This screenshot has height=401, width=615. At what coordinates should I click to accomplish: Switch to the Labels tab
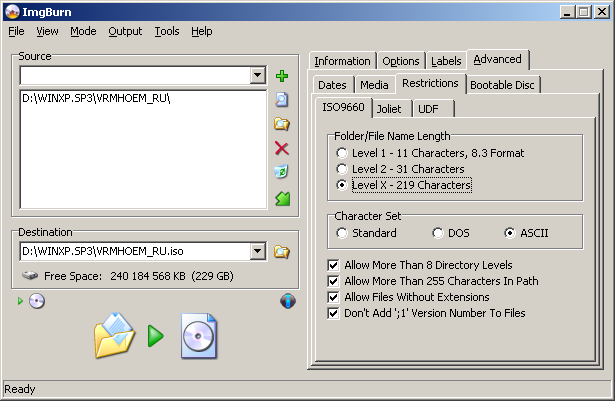click(446, 61)
